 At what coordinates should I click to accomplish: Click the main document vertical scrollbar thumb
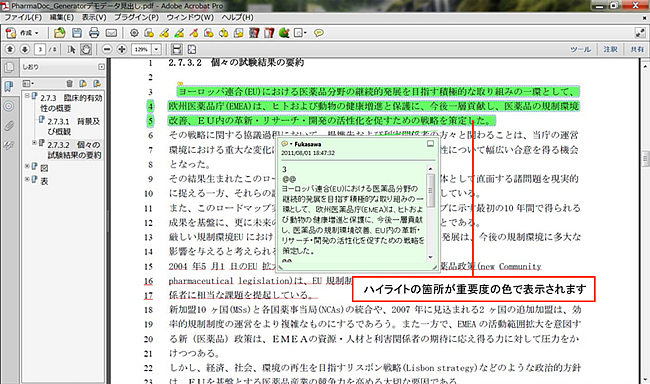point(645,159)
